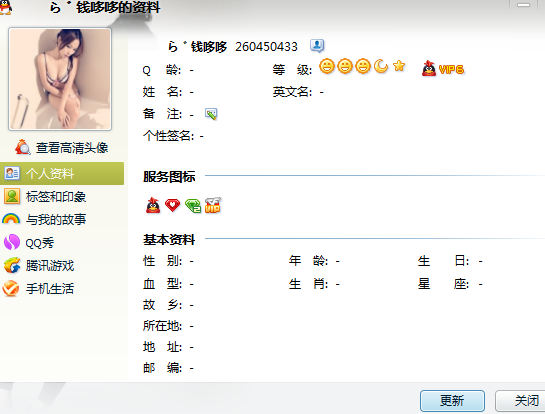
Task: Click the 星座 field label
Action: tap(444, 284)
